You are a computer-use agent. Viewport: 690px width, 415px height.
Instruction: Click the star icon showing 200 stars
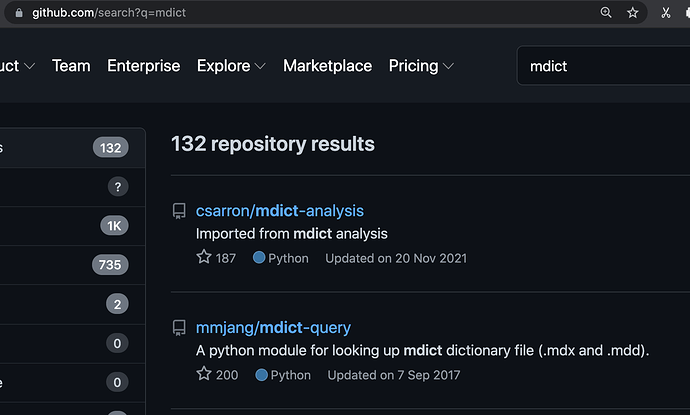pyautogui.click(x=204, y=374)
